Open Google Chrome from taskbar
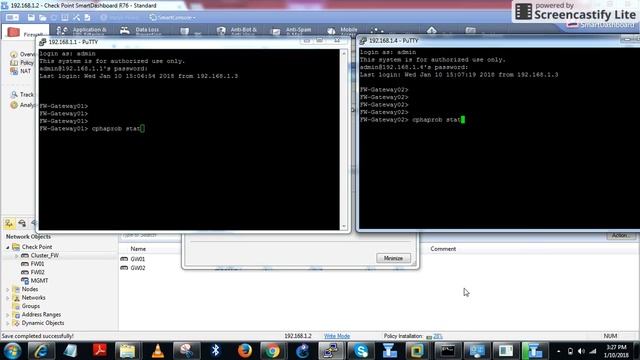This screenshot has width=640, height=360. [272, 351]
